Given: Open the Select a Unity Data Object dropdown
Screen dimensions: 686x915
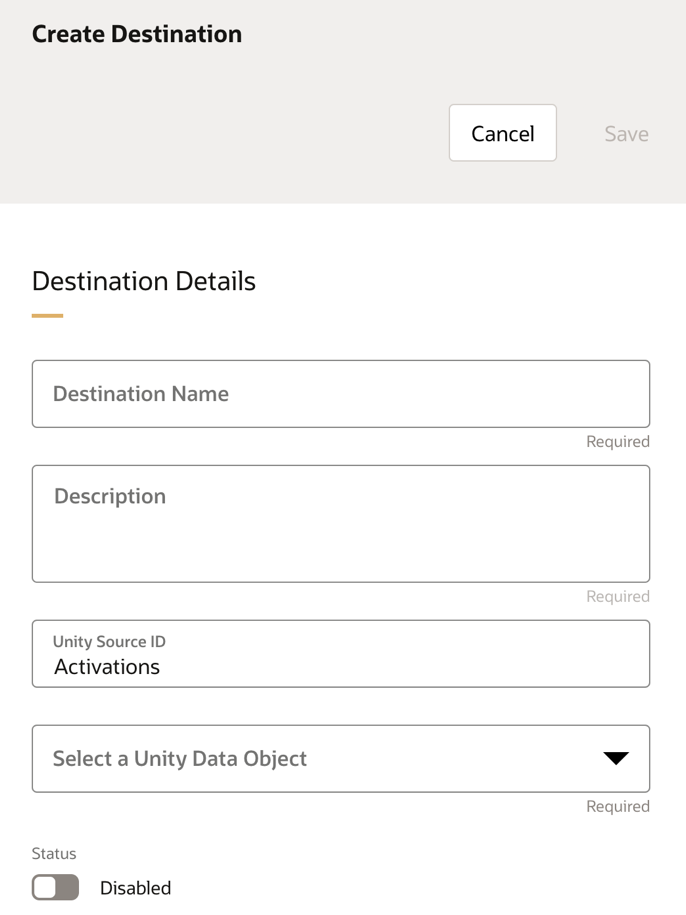Looking at the screenshot, I should pos(340,759).
